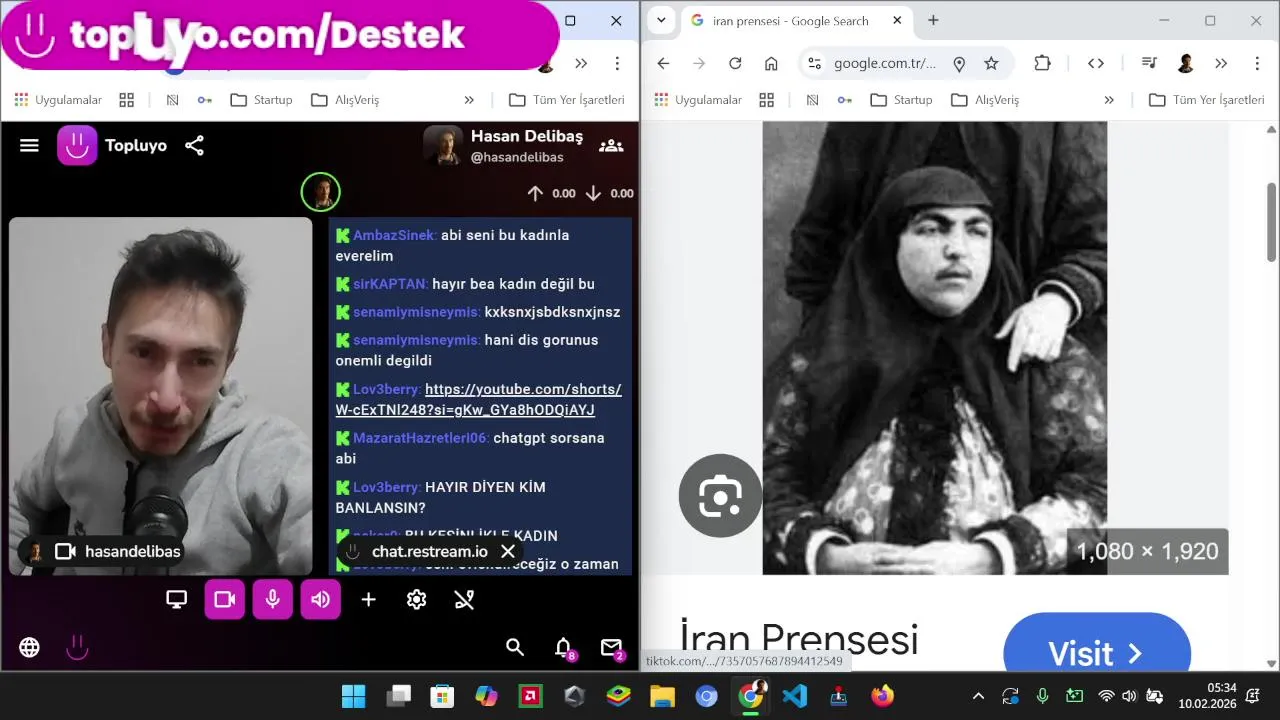1280x720 pixels.
Task: Reload the Google search page
Action: (x=735, y=63)
